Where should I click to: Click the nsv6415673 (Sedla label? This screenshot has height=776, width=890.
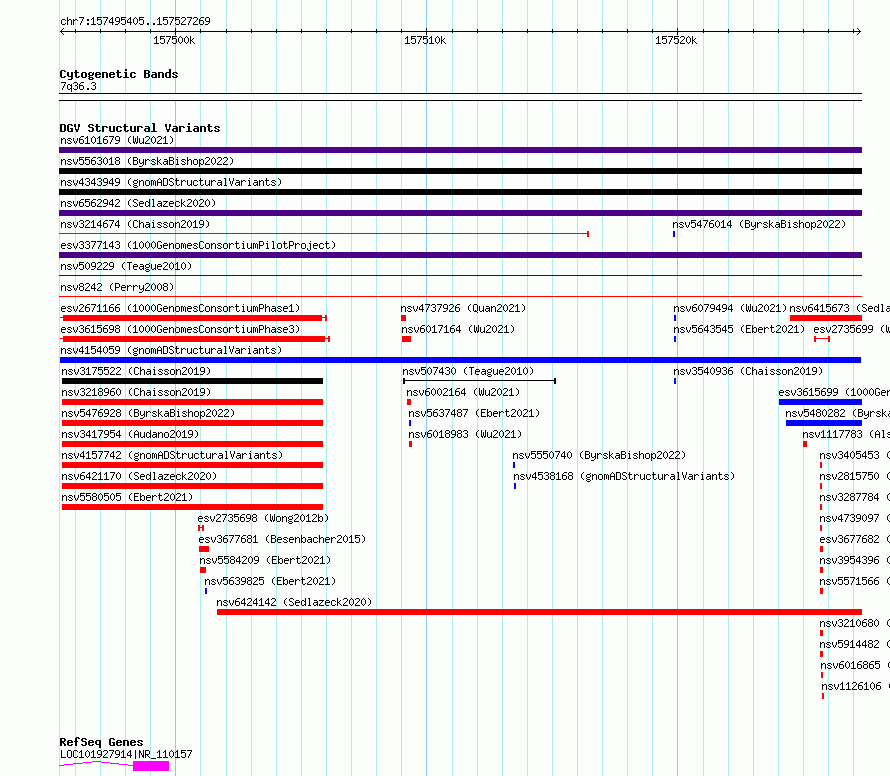tap(839, 308)
